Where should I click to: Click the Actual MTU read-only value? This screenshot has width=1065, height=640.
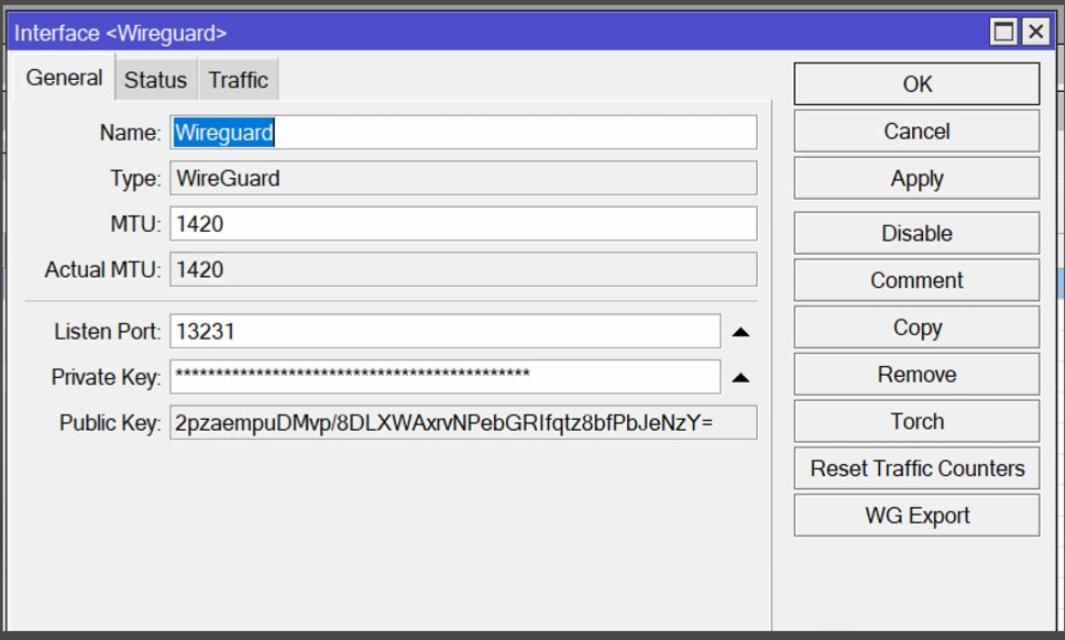[x=463, y=270]
